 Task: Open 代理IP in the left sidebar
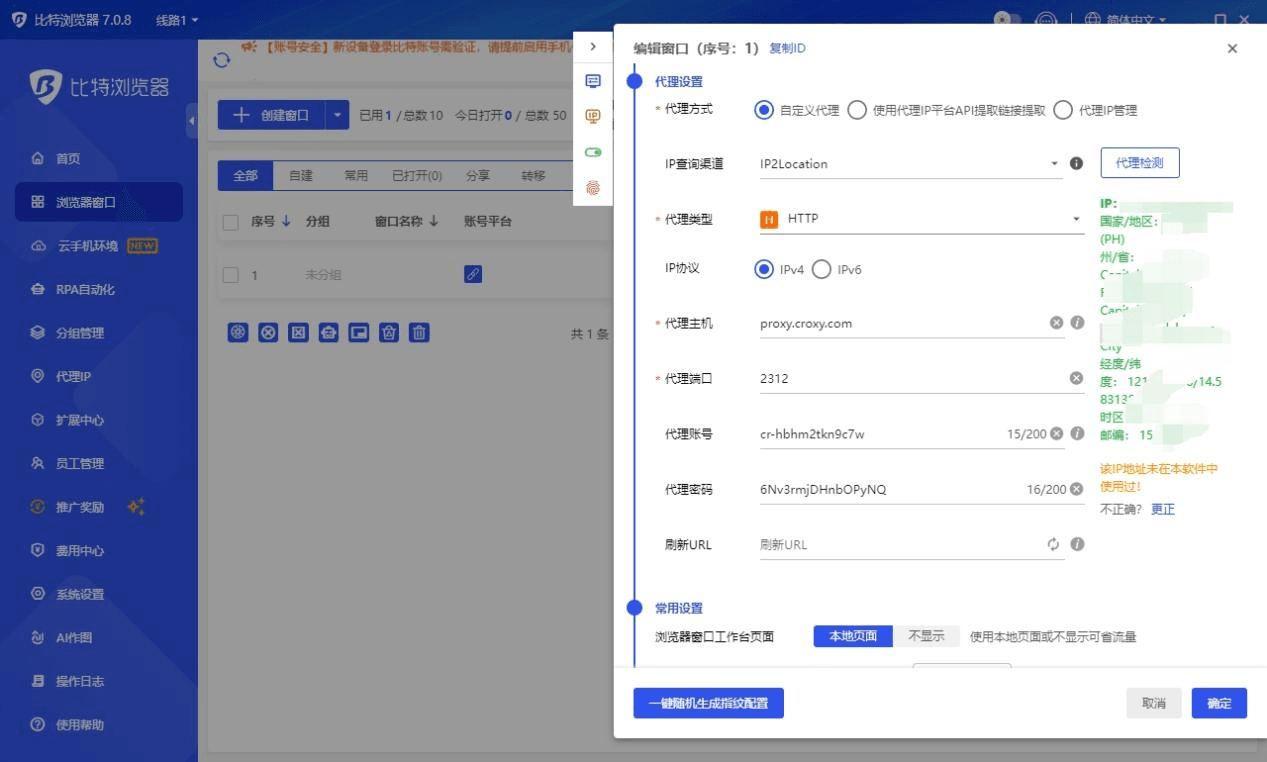(x=73, y=376)
